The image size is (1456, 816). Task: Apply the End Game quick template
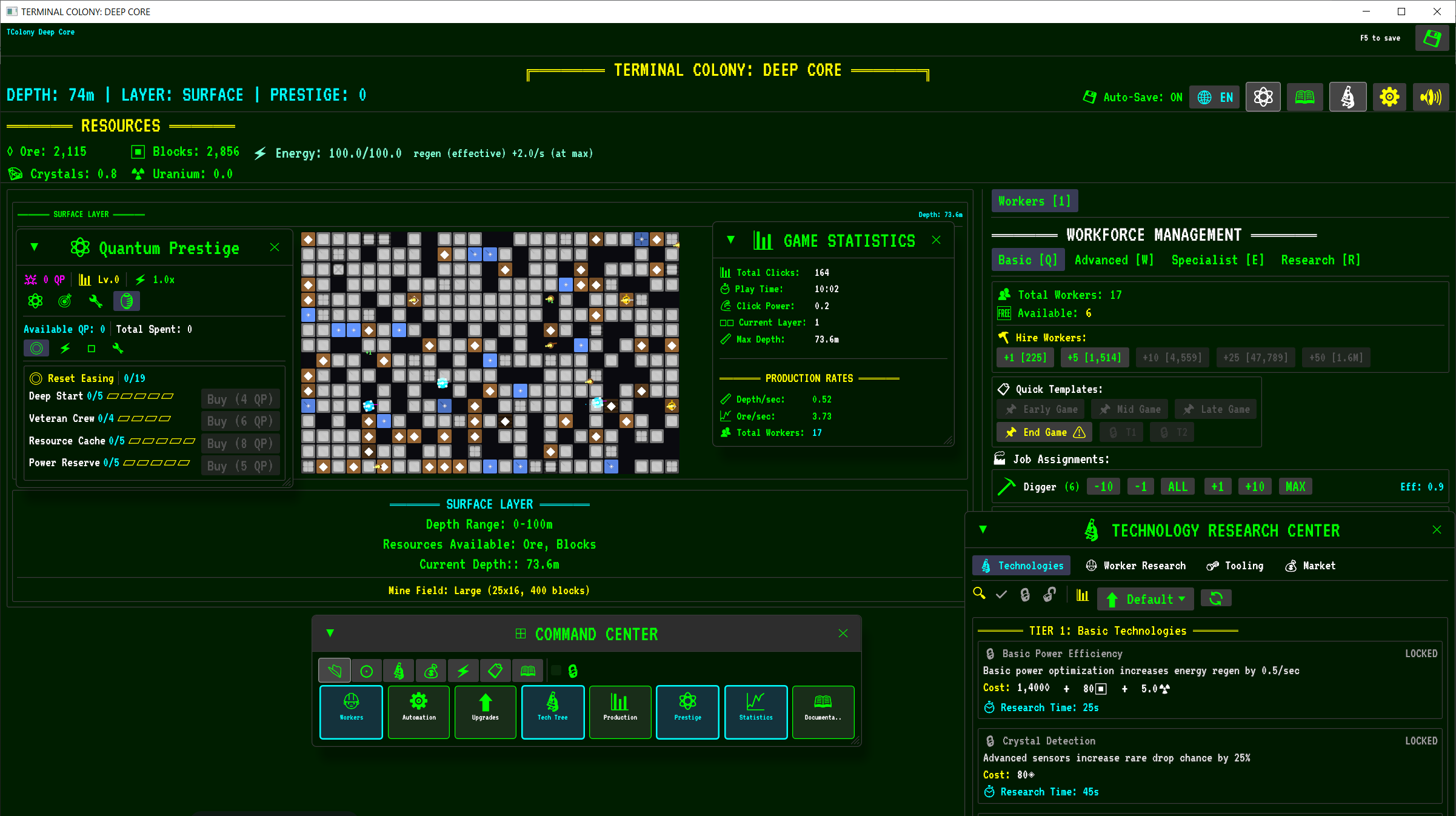pyautogui.click(x=1044, y=432)
